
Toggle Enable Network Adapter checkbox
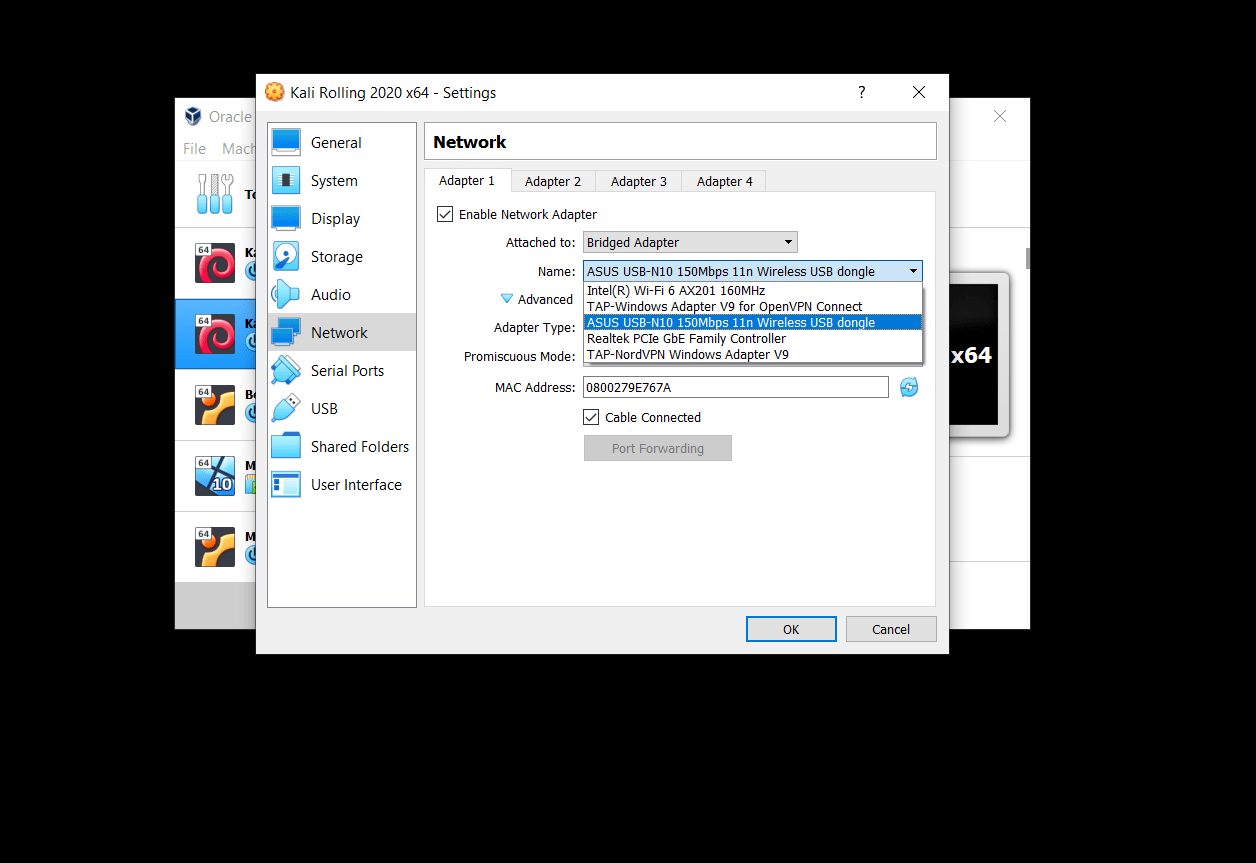point(445,214)
